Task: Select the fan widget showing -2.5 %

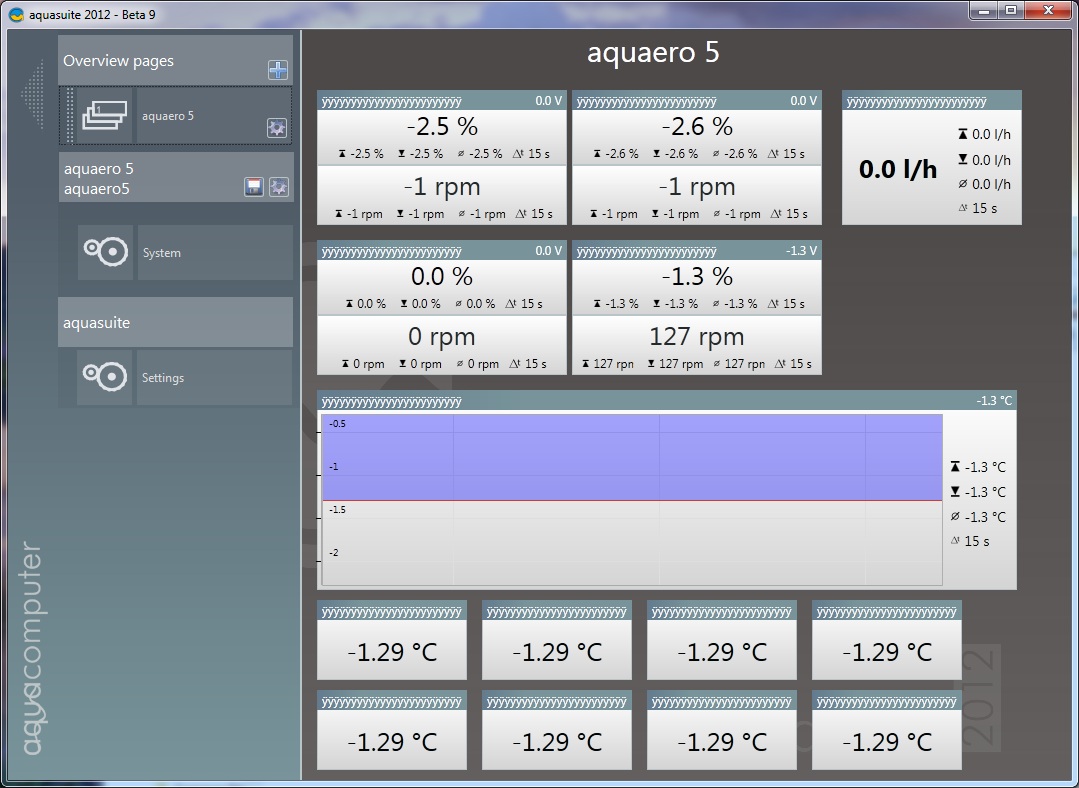Action: coord(442,128)
